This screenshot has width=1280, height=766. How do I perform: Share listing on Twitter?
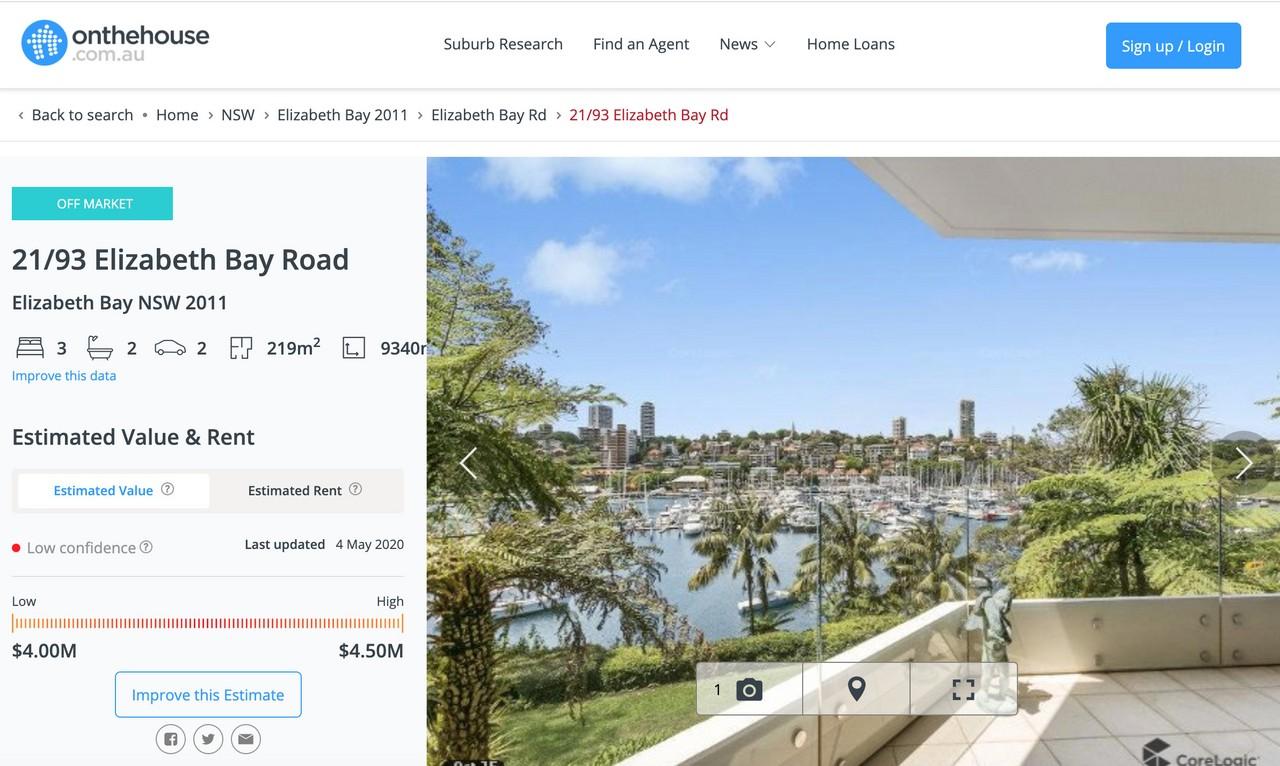click(x=208, y=740)
